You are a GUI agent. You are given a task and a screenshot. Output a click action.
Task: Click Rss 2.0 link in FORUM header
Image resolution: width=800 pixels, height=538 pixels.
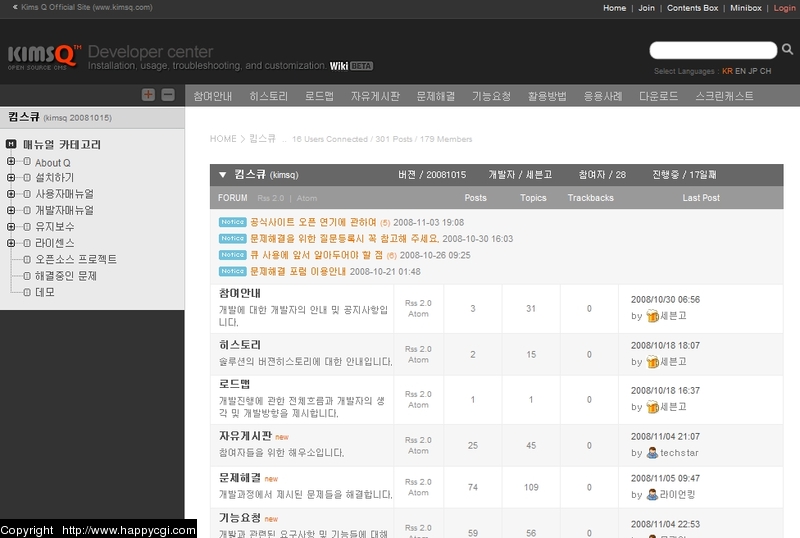[270, 198]
